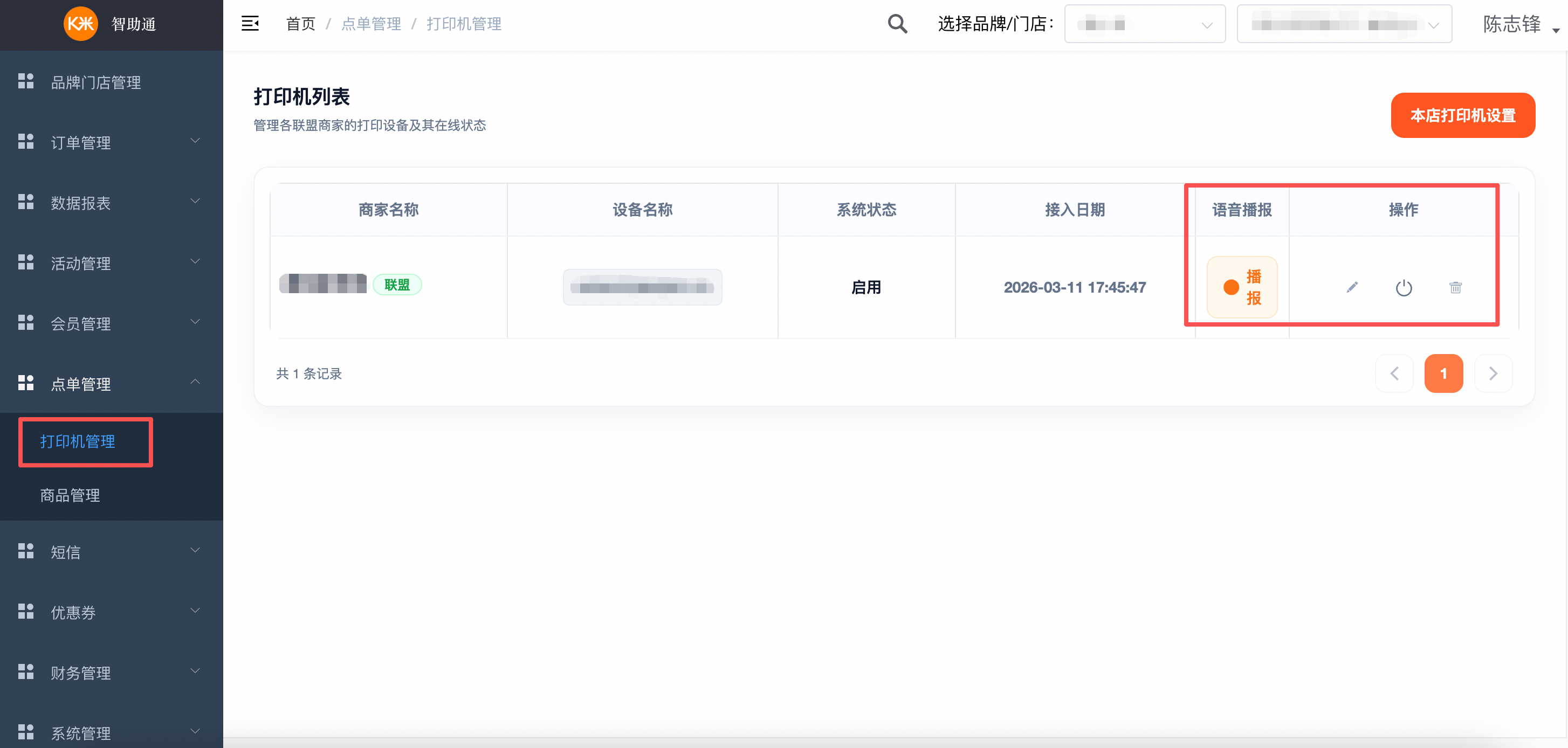Click the 短信 grid icon

(x=25, y=551)
